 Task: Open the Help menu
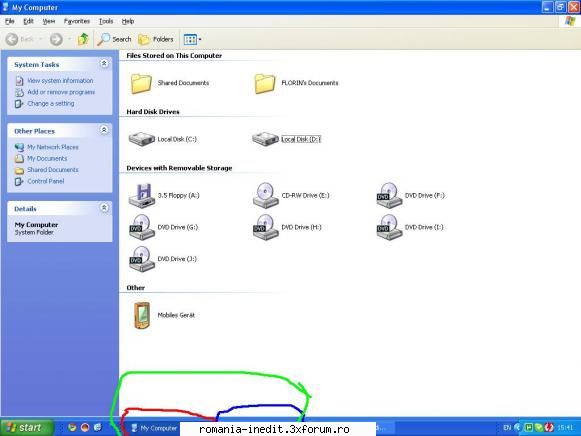pos(128,21)
